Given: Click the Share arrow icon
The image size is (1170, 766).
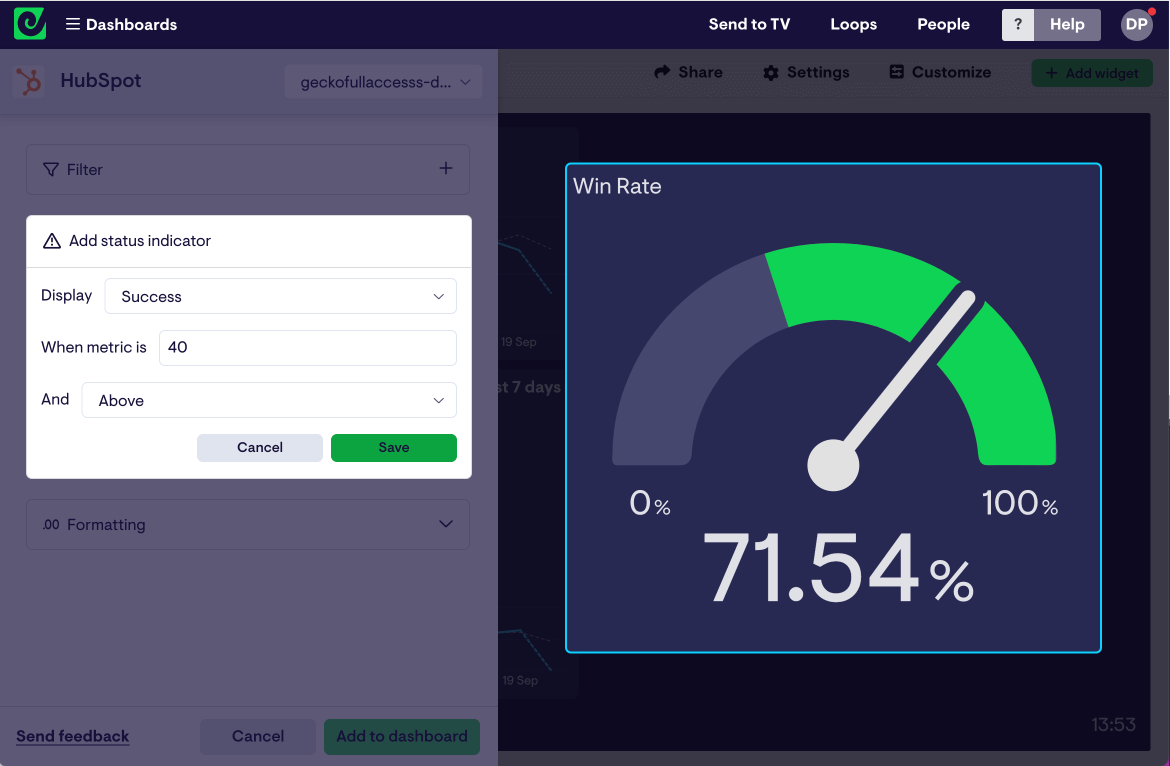Looking at the screenshot, I should tap(661, 72).
